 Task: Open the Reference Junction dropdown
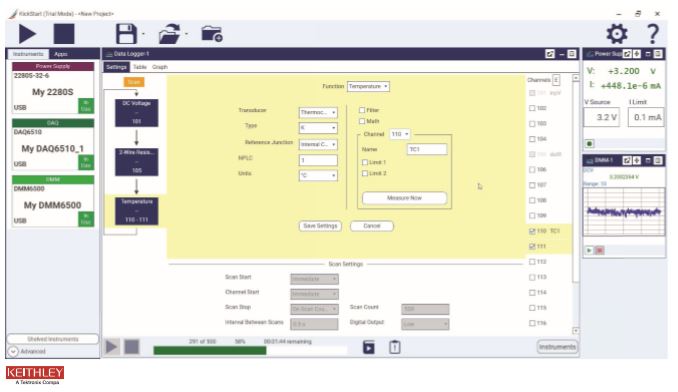[318, 144]
